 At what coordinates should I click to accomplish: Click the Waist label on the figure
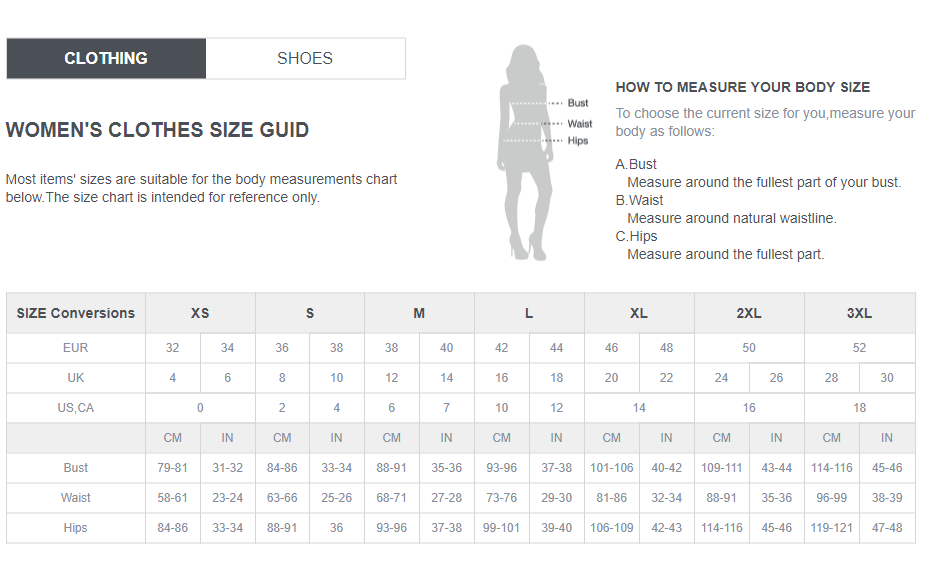(579, 123)
